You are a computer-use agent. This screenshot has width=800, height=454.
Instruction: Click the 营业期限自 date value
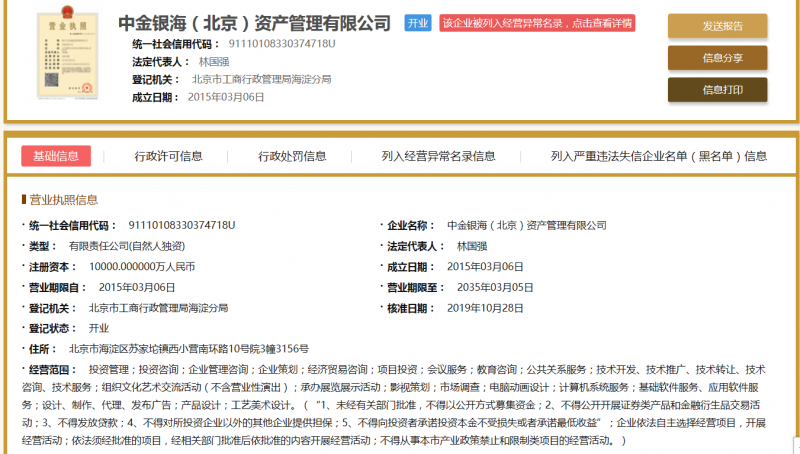tap(137, 288)
